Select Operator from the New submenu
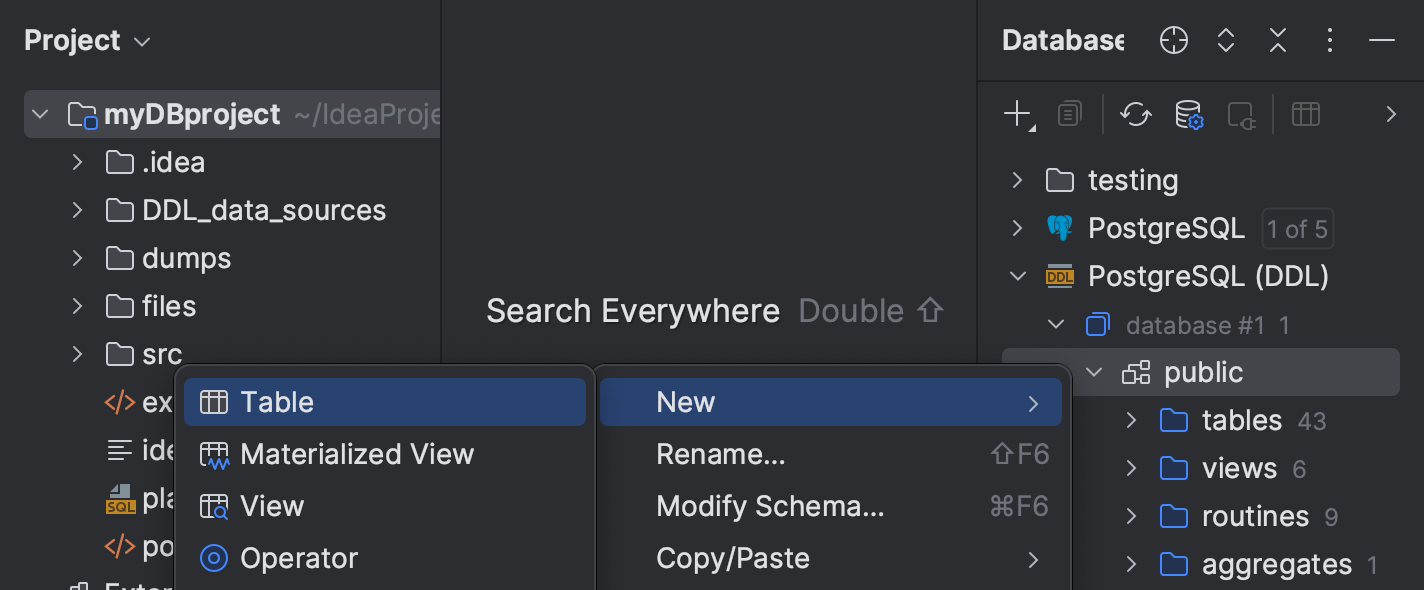The height and width of the screenshot is (590, 1424). tap(300, 558)
